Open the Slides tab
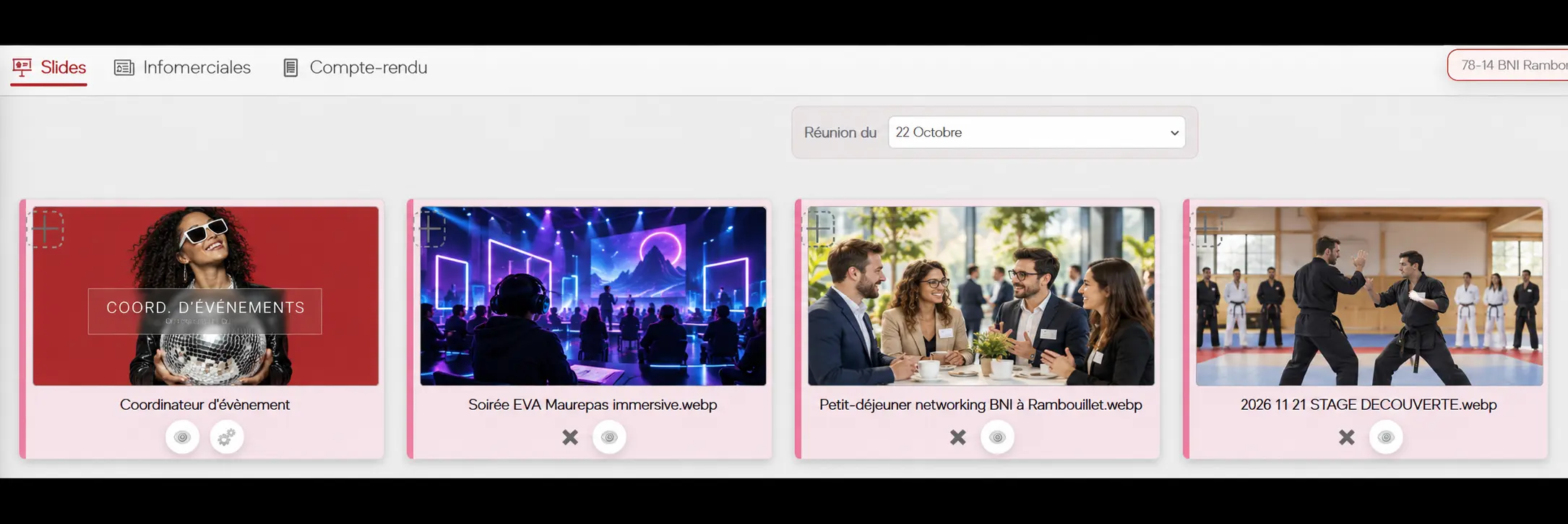Screen dimensions: 1568x524 click(49, 67)
